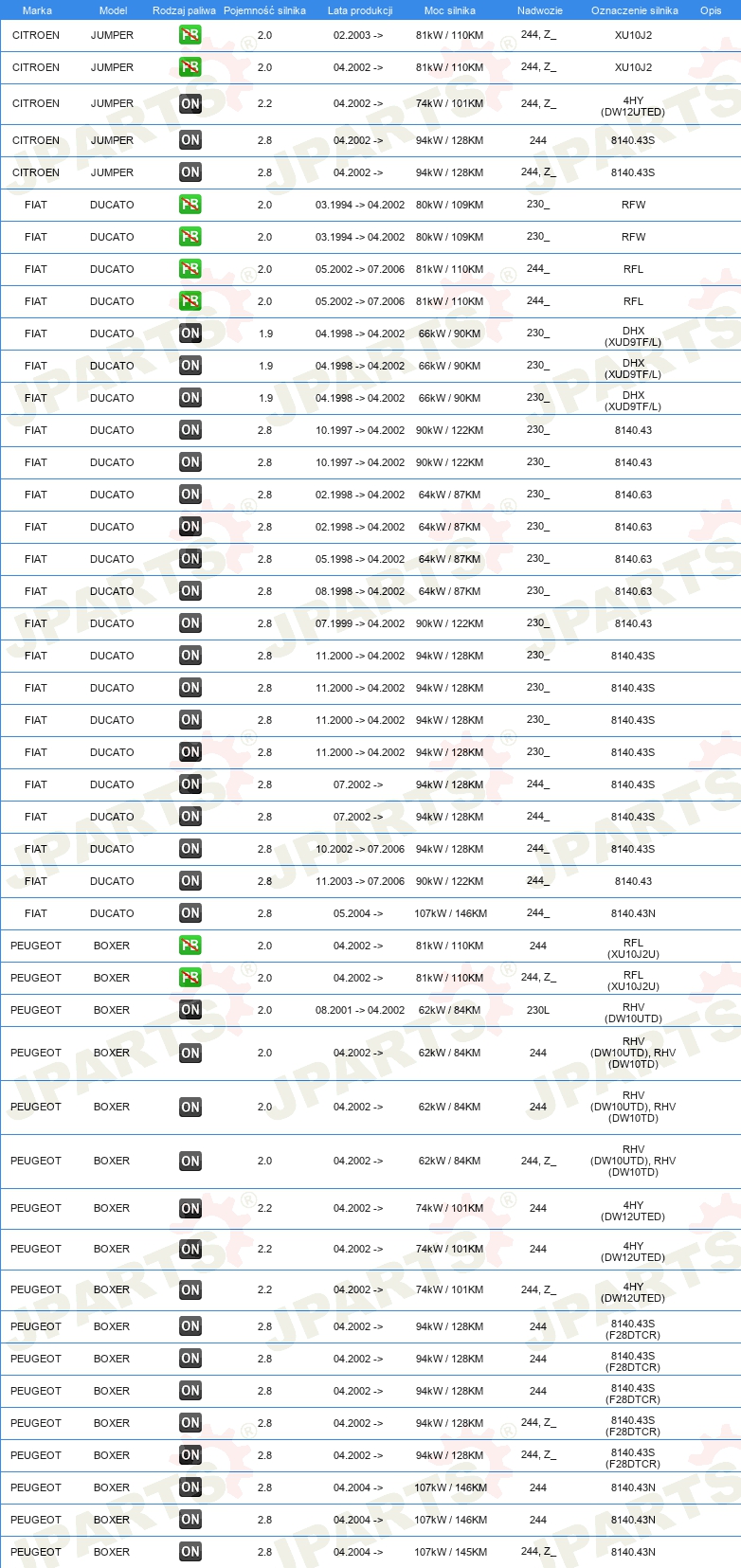Click ON icon in Peugeot Boxer 08.2001 row
This screenshot has height=1568, width=741.
[190, 1010]
